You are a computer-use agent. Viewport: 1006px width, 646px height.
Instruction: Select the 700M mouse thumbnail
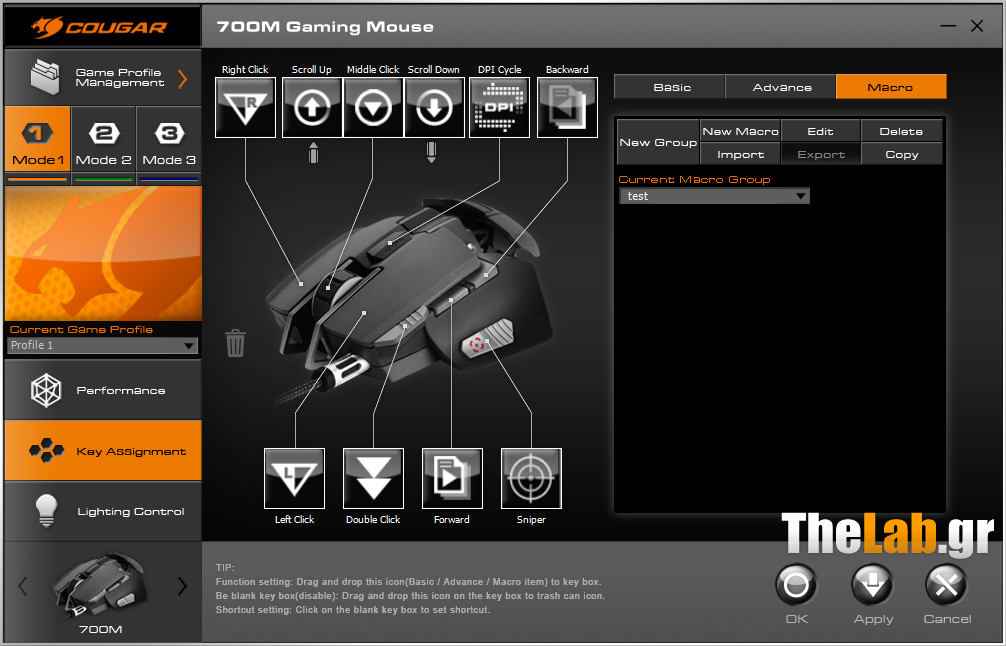100,585
